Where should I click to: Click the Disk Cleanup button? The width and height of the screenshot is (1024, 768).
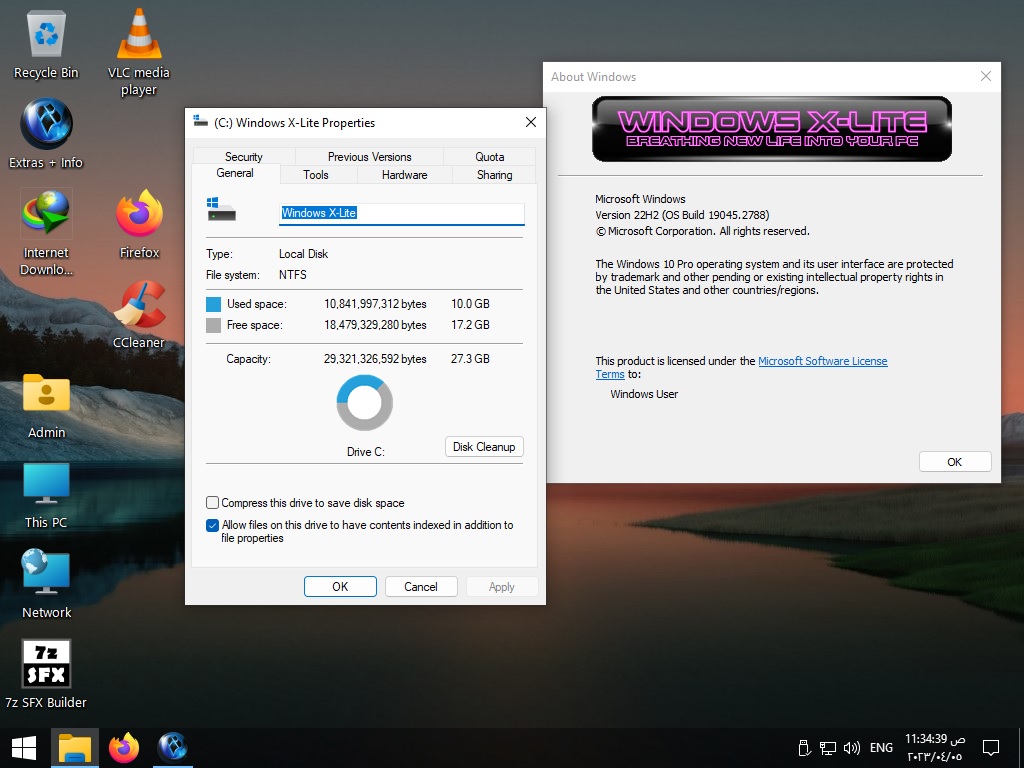484,447
